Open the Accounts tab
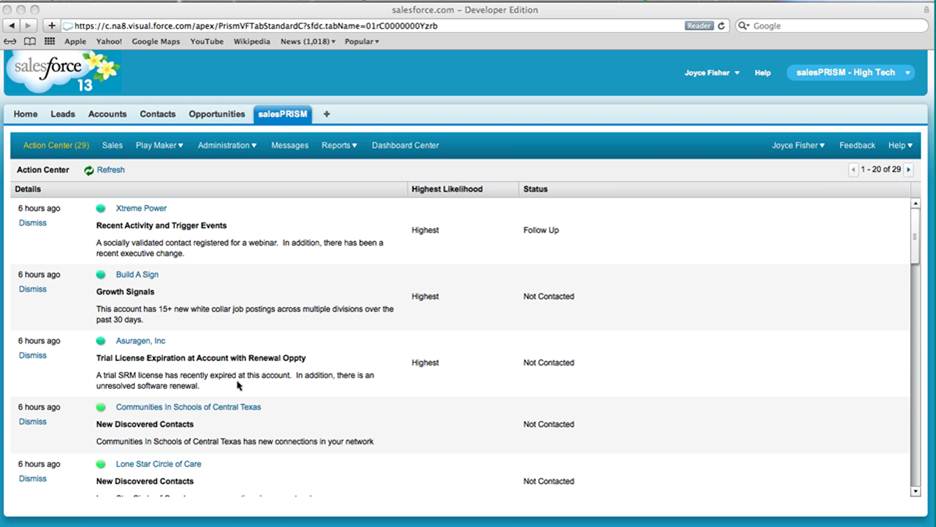The width and height of the screenshot is (936, 527). click(107, 114)
